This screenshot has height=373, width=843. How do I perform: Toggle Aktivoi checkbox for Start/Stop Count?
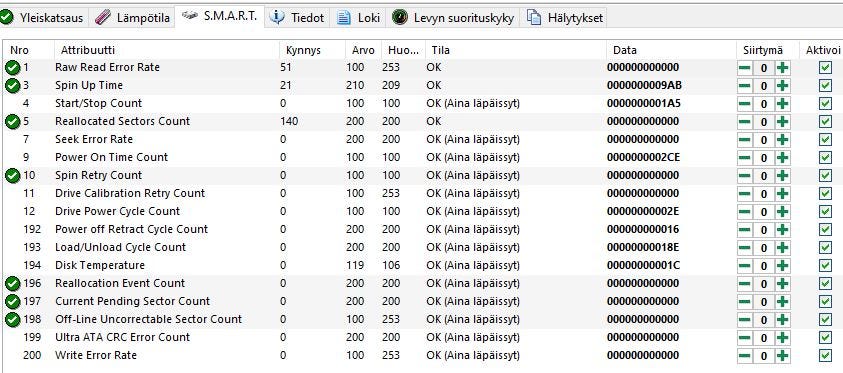[825, 104]
